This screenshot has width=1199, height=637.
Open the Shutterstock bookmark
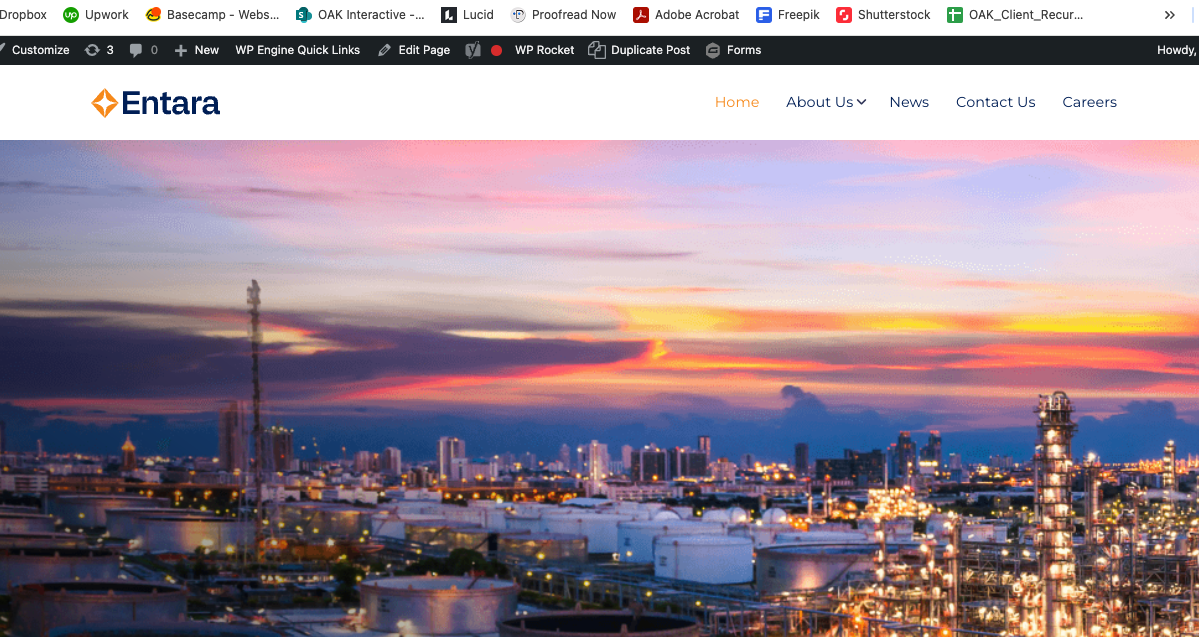pyautogui.click(x=882, y=14)
